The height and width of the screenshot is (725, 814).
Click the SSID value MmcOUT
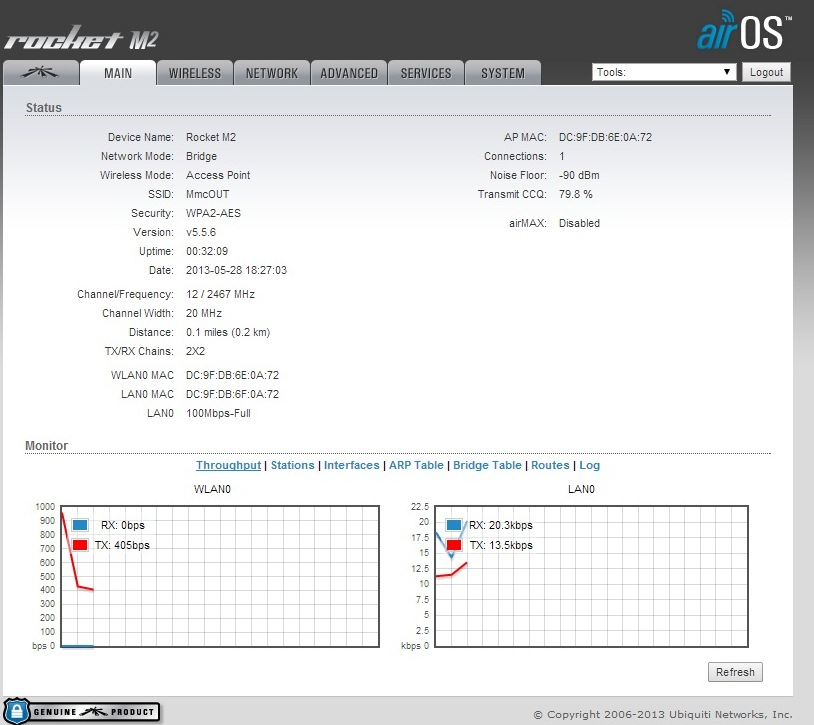click(x=208, y=194)
